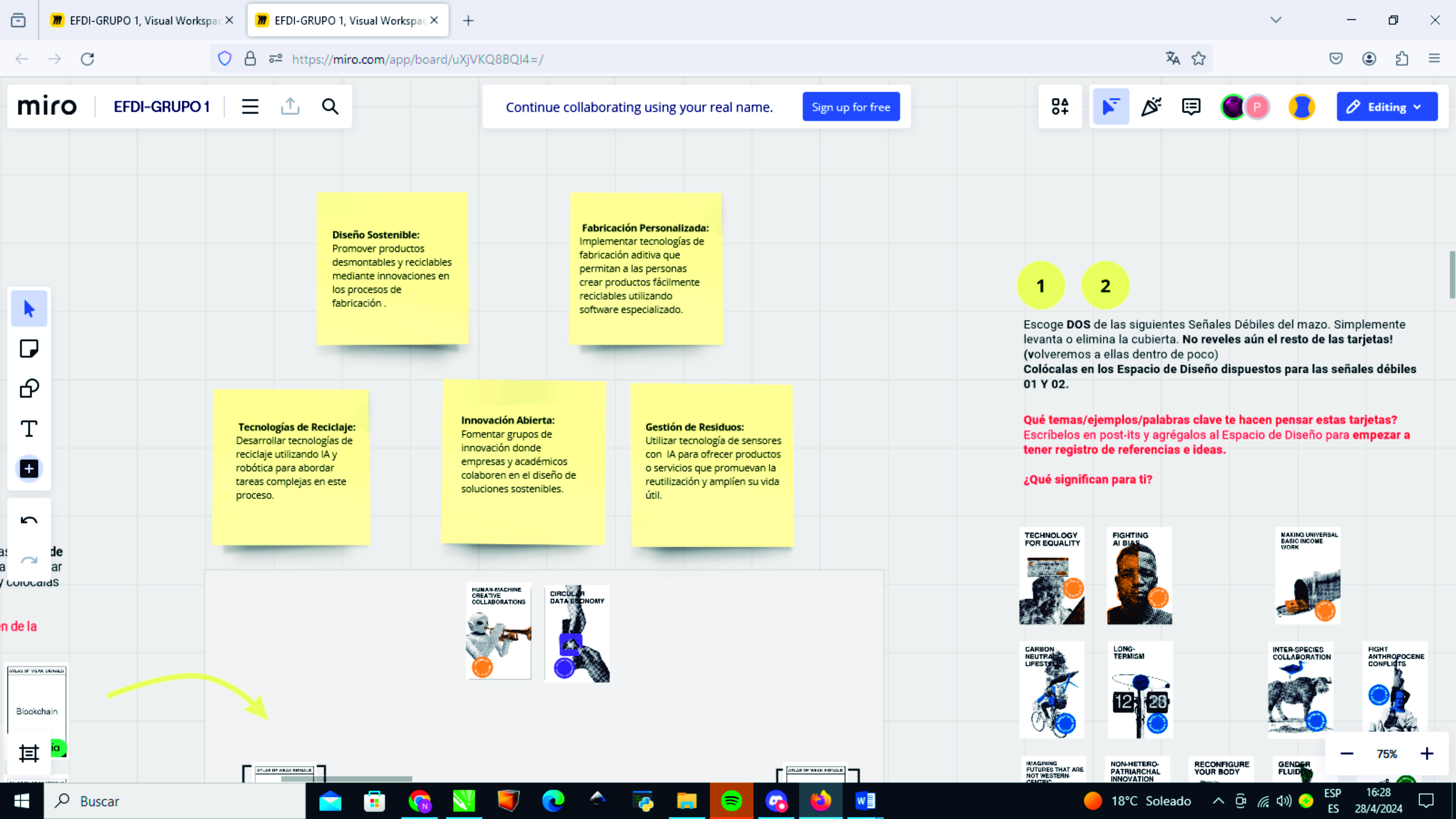Click the taskbar Buscar search box
The height and width of the screenshot is (819, 1456).
click(x=175, y=801)
